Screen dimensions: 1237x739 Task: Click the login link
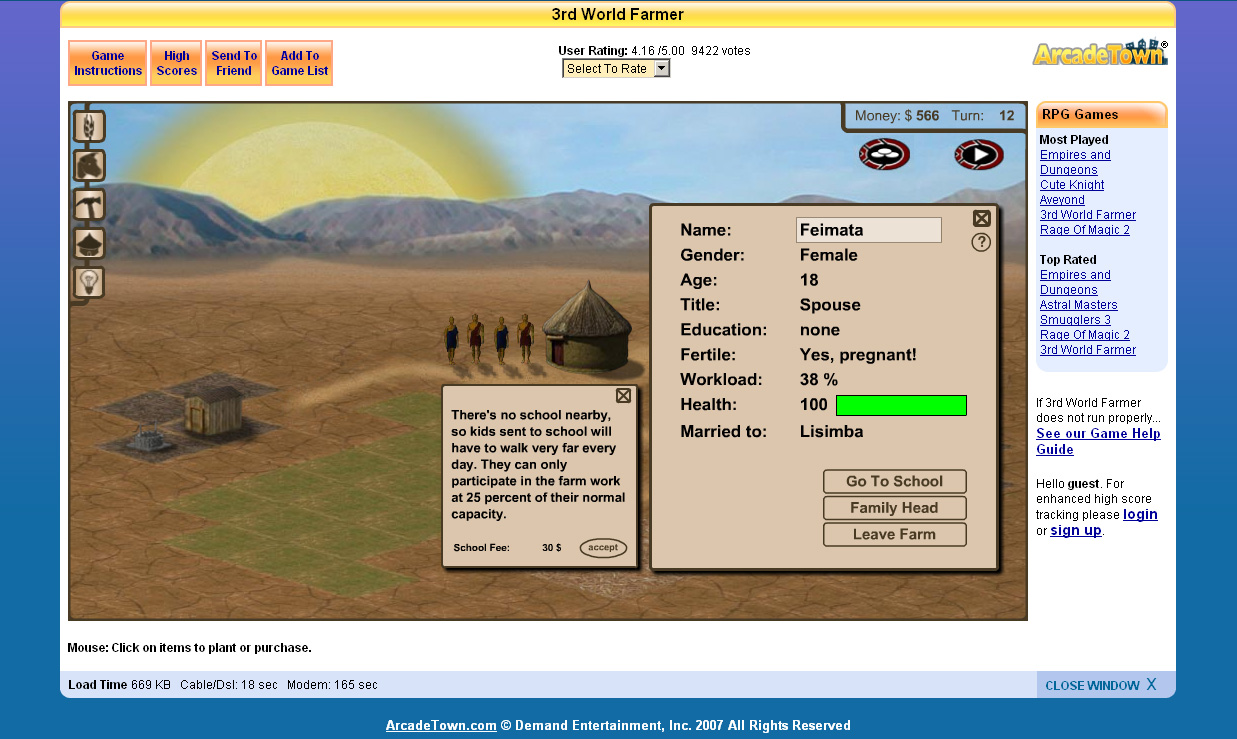(x=1140, y=514)
